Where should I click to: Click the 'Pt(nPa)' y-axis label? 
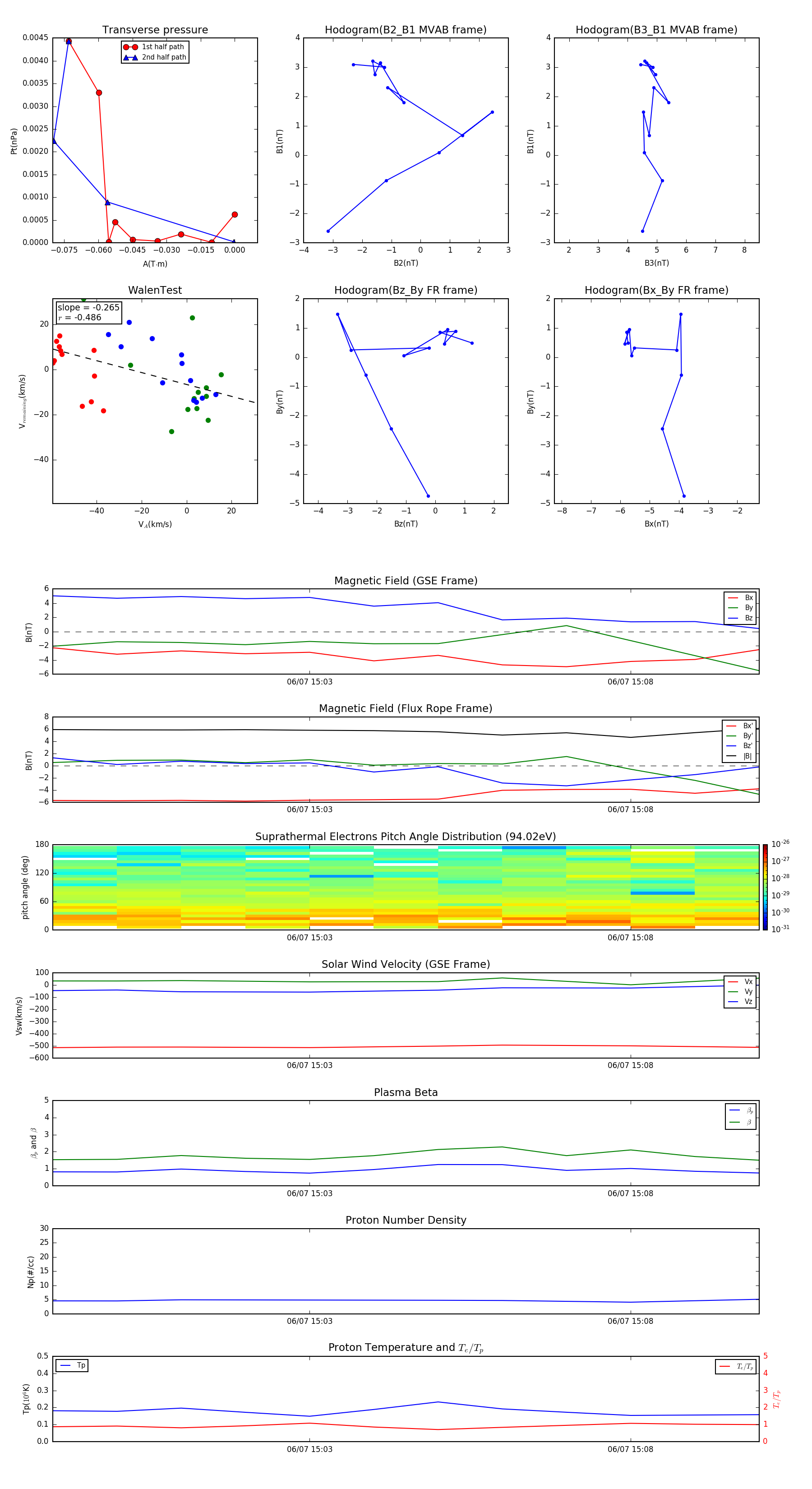[x=14, y=140]
